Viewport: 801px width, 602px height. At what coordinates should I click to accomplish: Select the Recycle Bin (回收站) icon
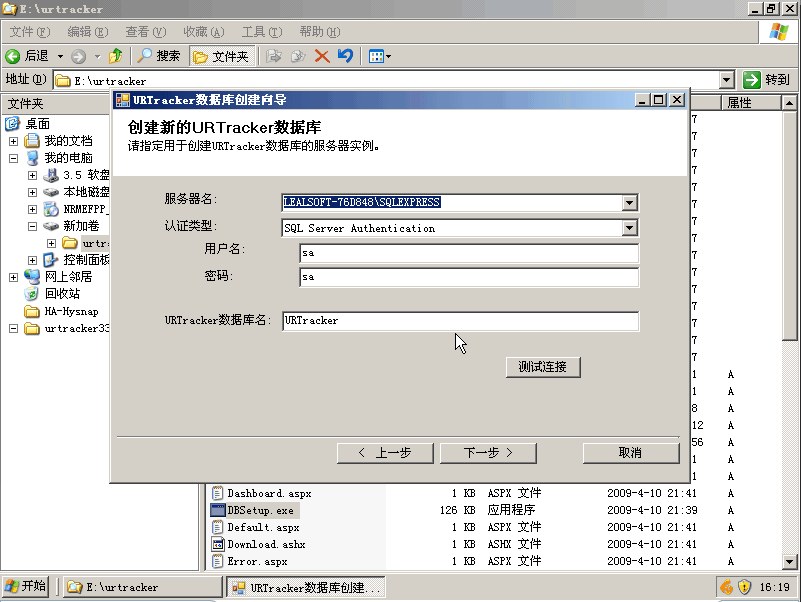click(32, 294)
